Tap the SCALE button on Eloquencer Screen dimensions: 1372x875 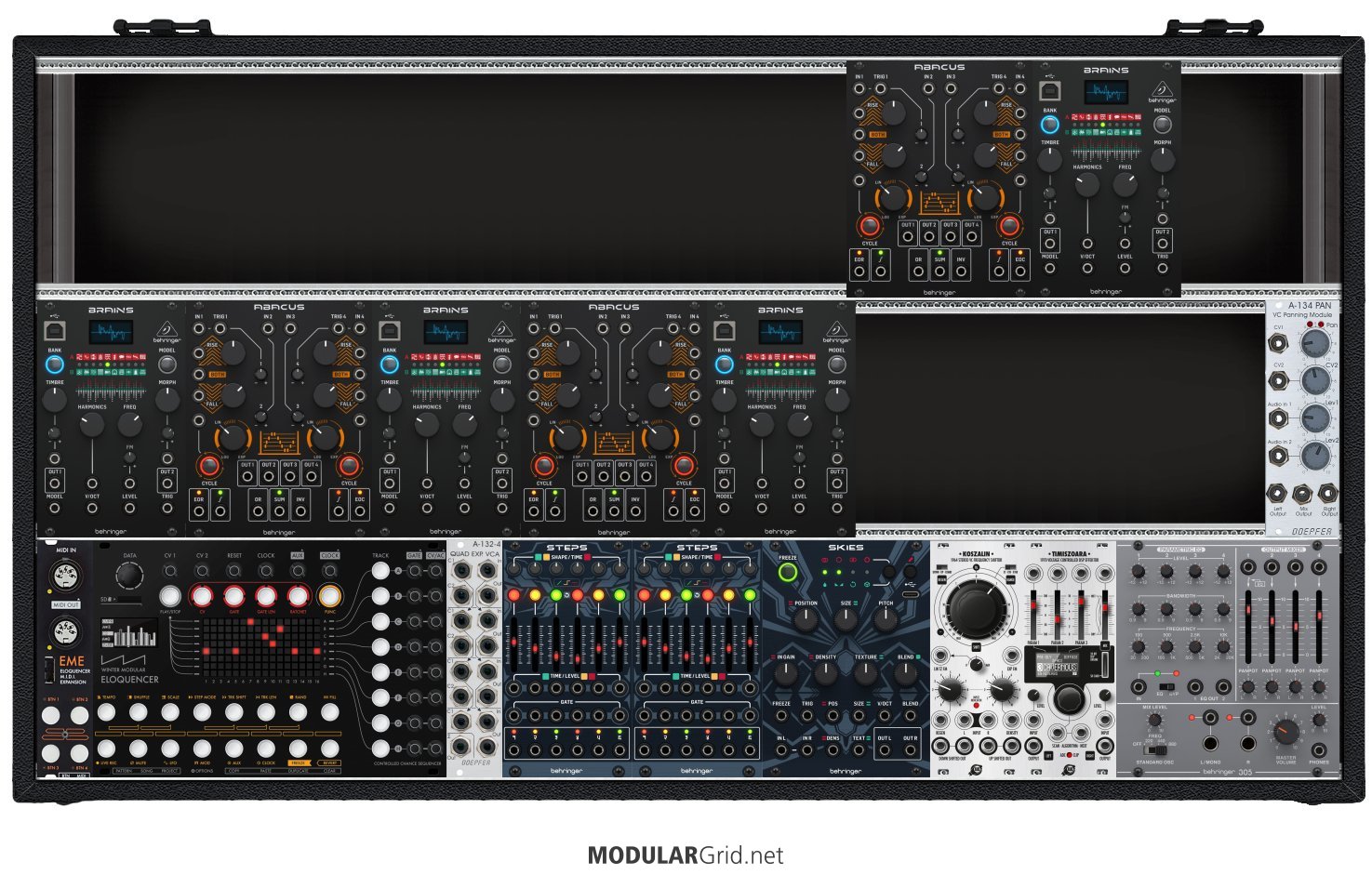[169, 712]
